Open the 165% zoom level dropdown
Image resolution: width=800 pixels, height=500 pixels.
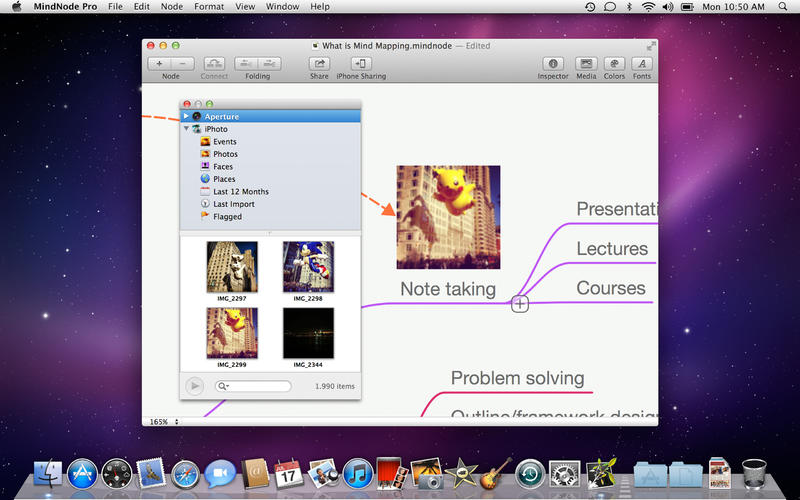(163, 422)
